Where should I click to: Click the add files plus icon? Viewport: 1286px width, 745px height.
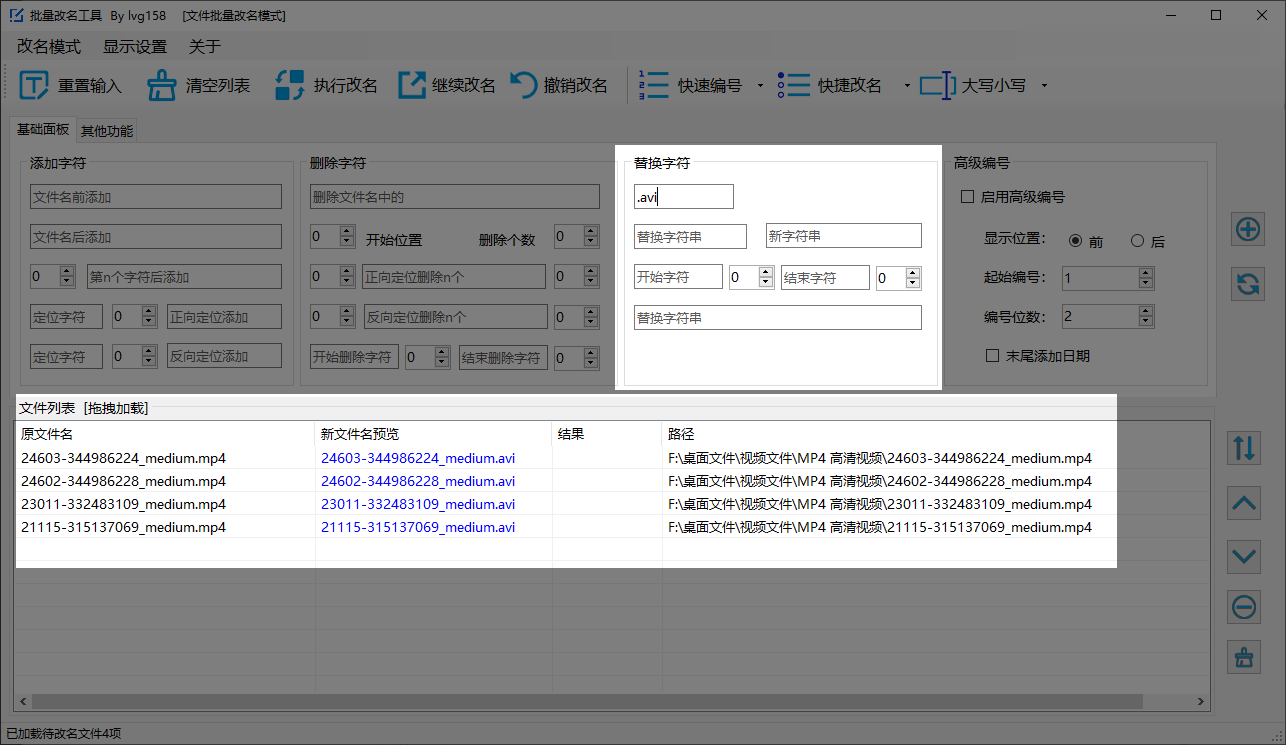click(x=1247, y=229)
